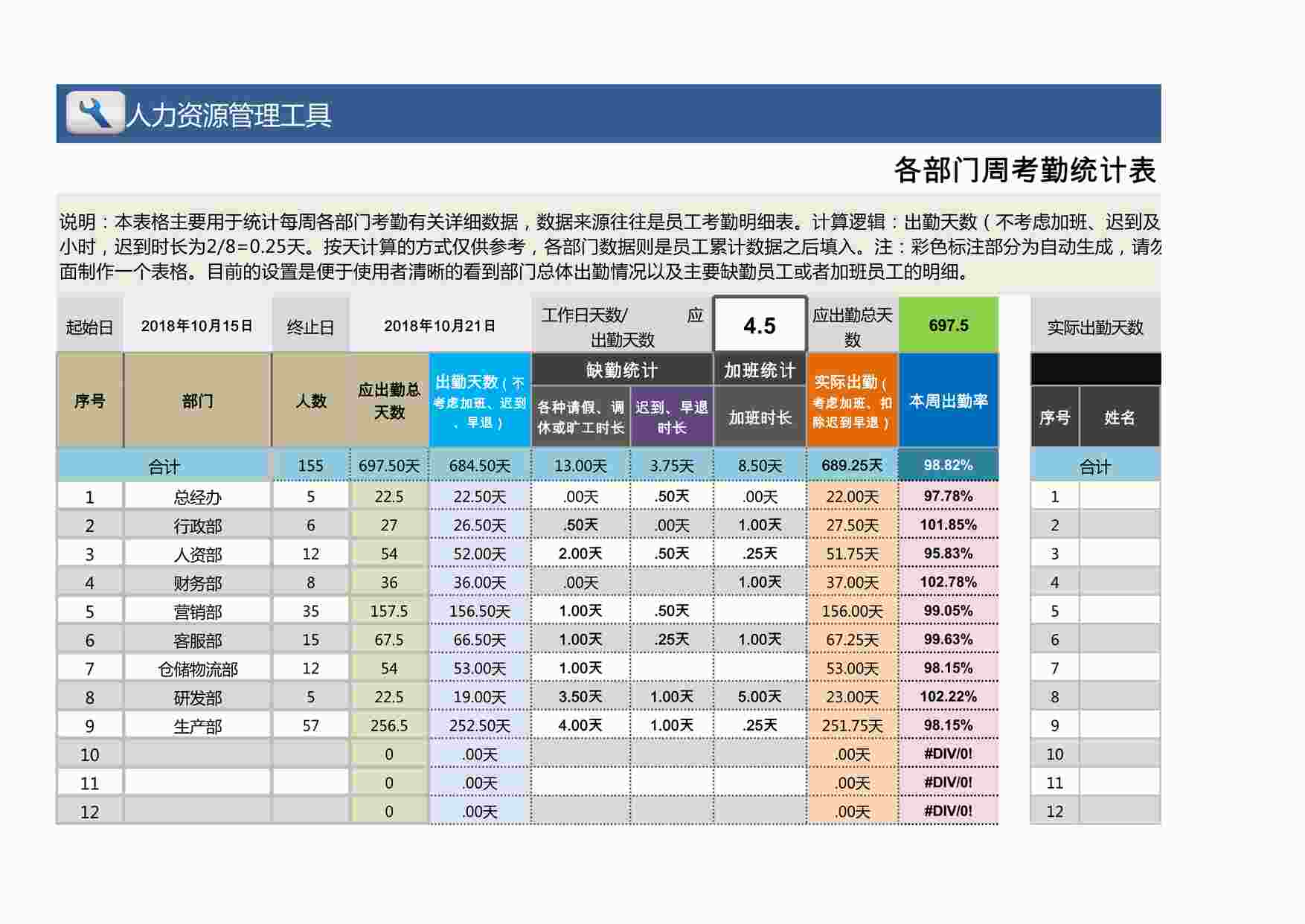Image resolution: width=1305 pixels, height=924 pixels.
Task: Select the 研发部 department cell
Action: 197,697
